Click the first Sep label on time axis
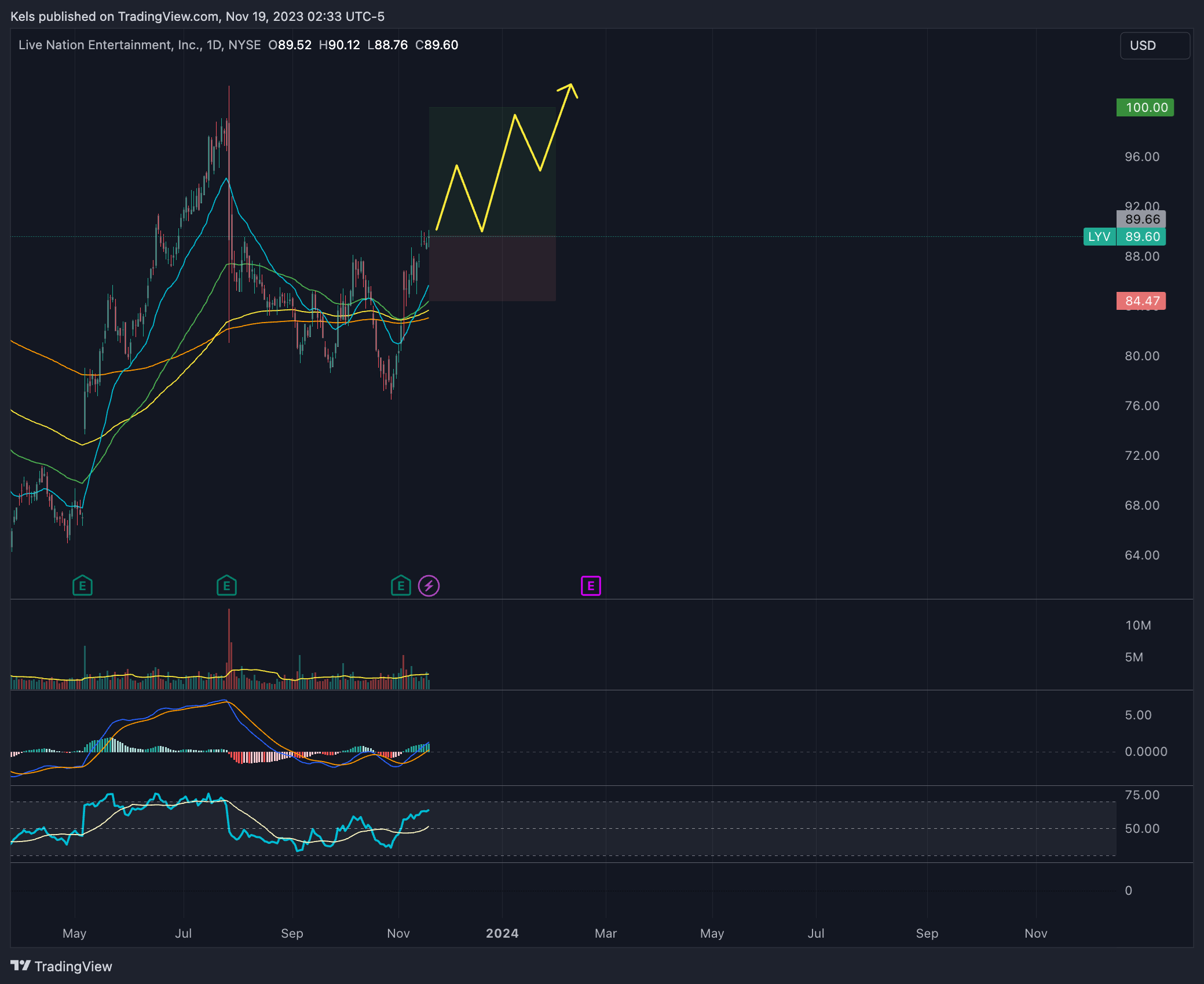 [292, 933]
